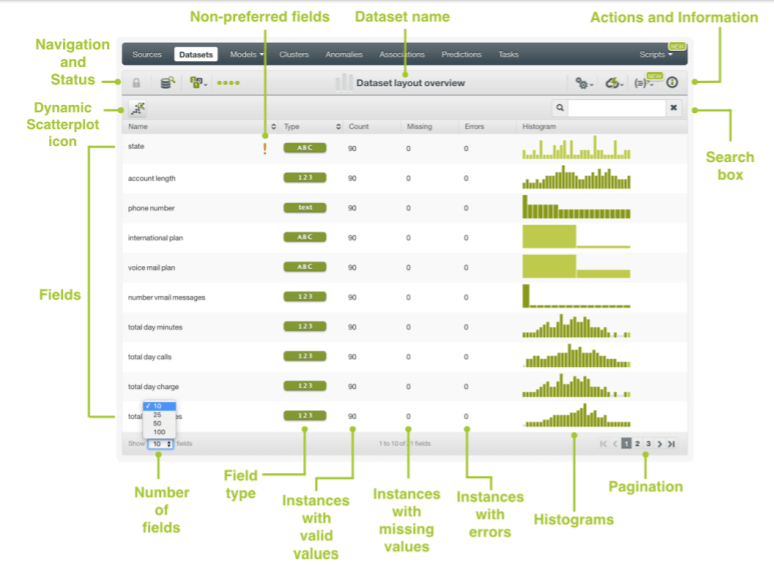Viewport: 774px width, 565px height.
Task: Expand the Models dropdown in navigation
Action: (x=246, y=54)
